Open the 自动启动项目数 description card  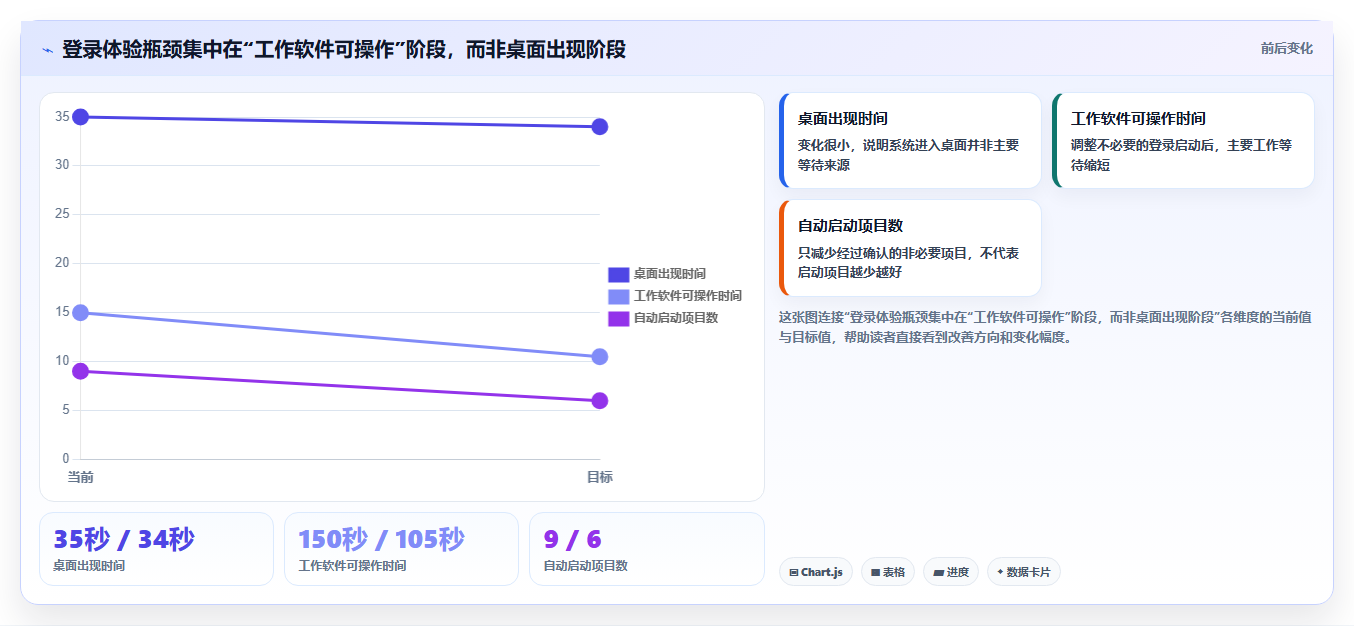(910, 248)
